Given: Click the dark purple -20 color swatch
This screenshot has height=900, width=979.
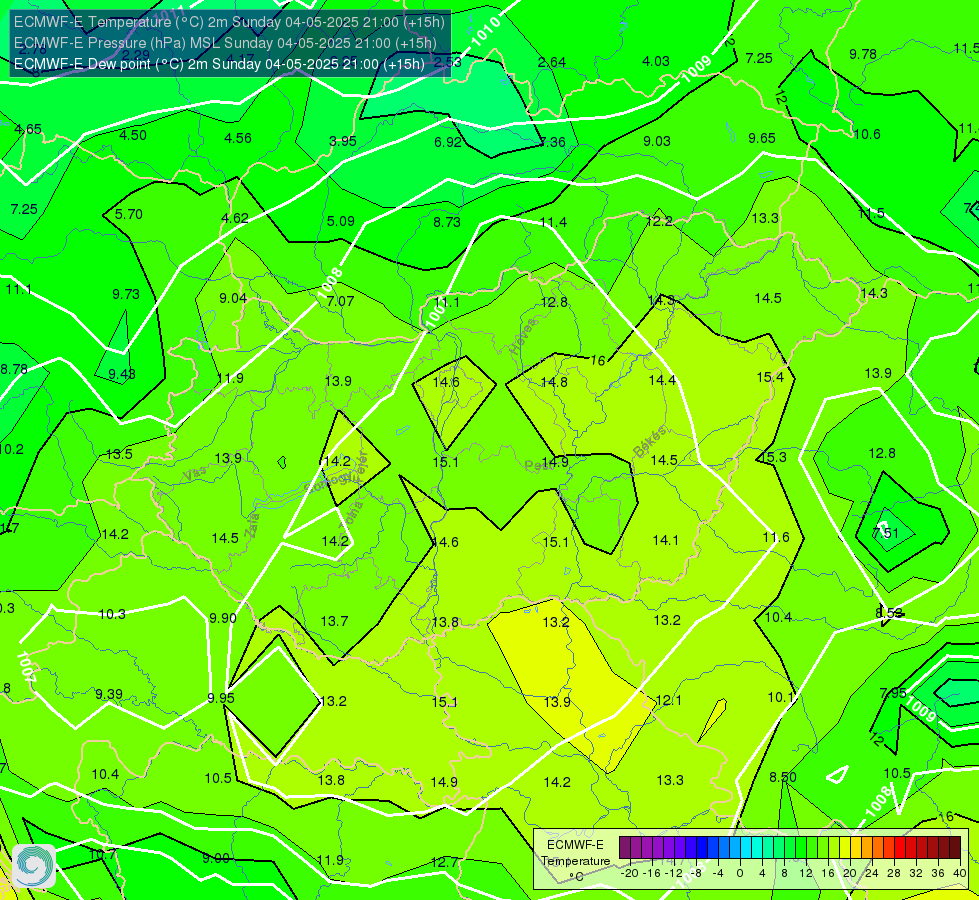Looking at the screenshot, I should [624, 848].
